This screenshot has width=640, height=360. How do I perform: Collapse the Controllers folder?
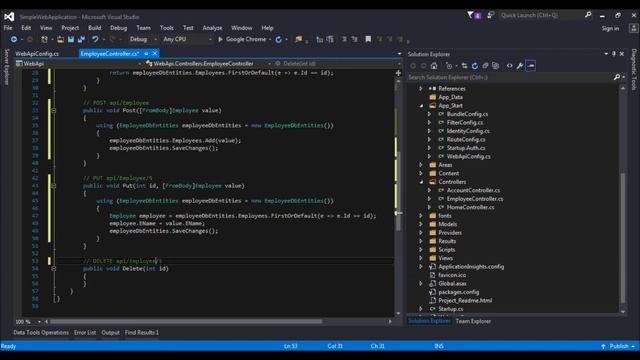tap(421, 182)
